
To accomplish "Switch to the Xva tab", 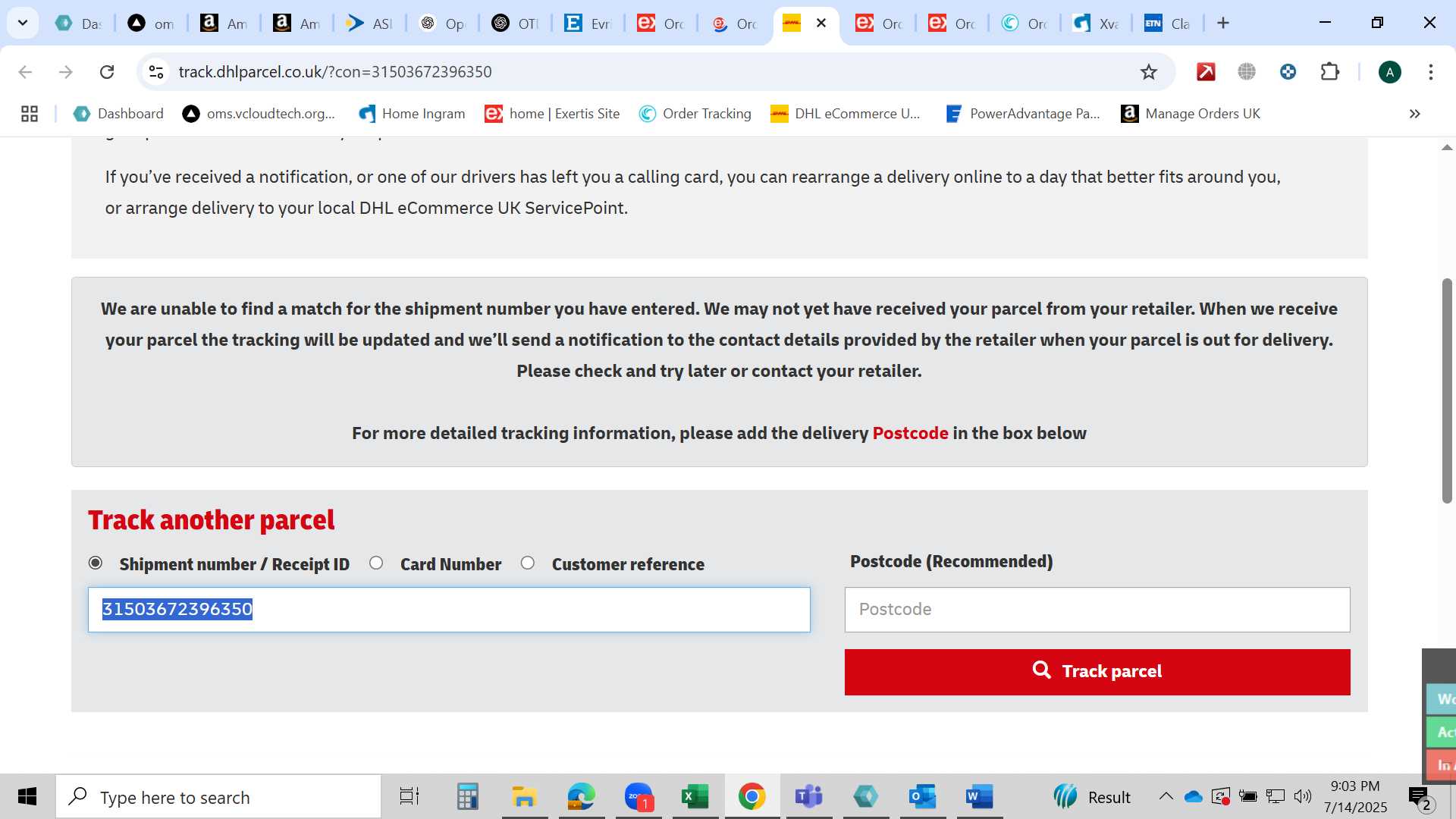I will pyautogui.click(x=1097, y=24).
